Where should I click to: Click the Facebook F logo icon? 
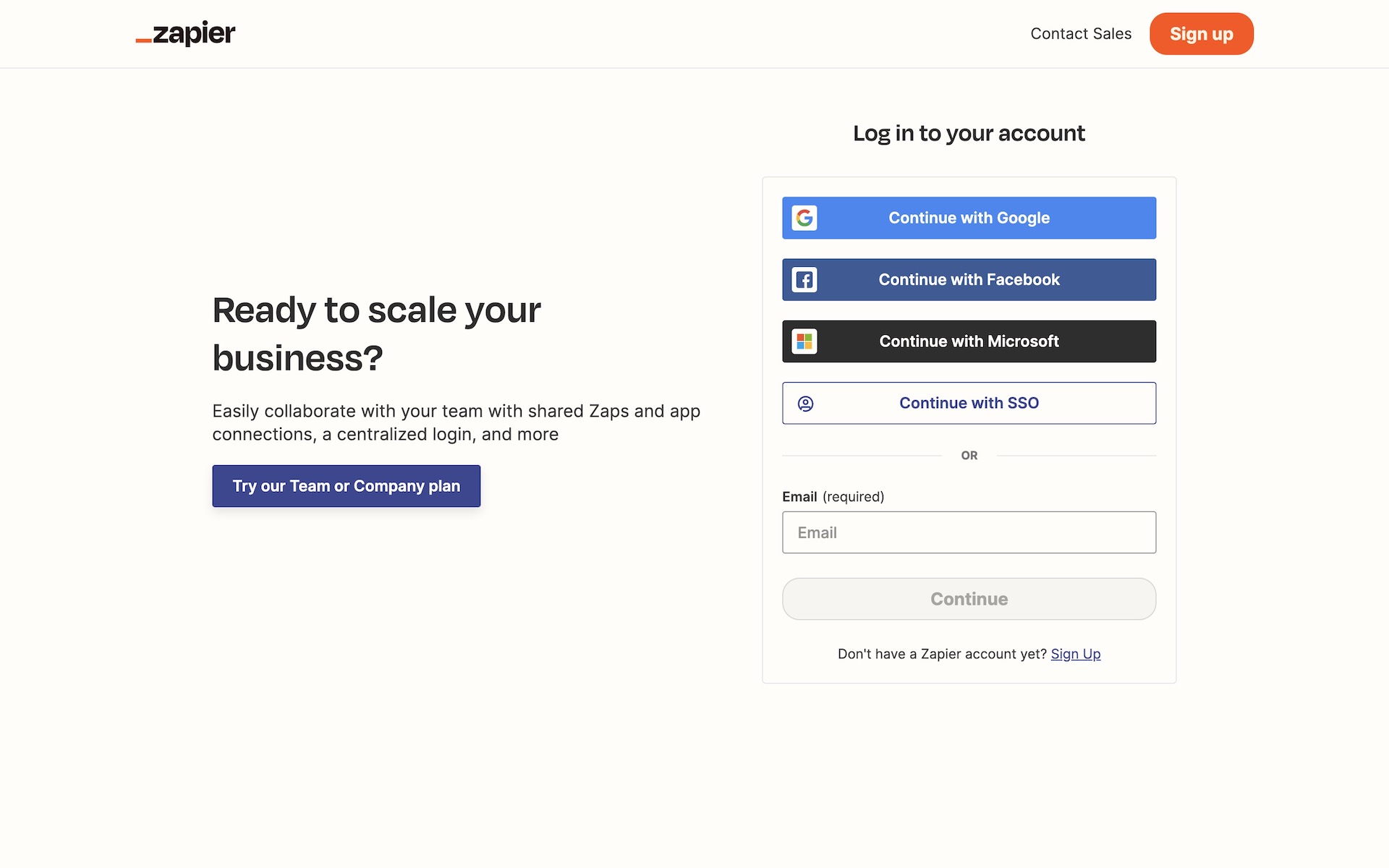pos(805,280)
